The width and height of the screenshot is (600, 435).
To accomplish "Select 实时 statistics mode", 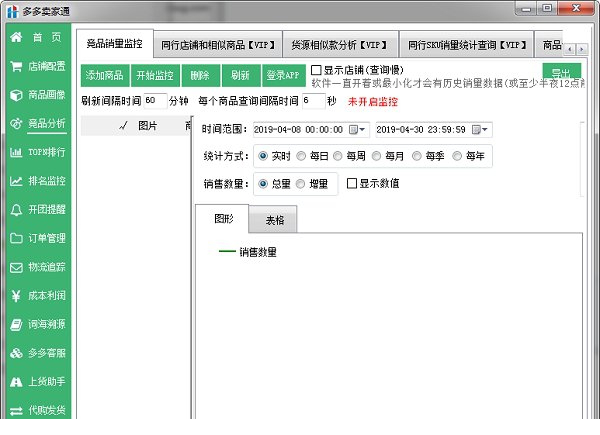I will 263,156.
